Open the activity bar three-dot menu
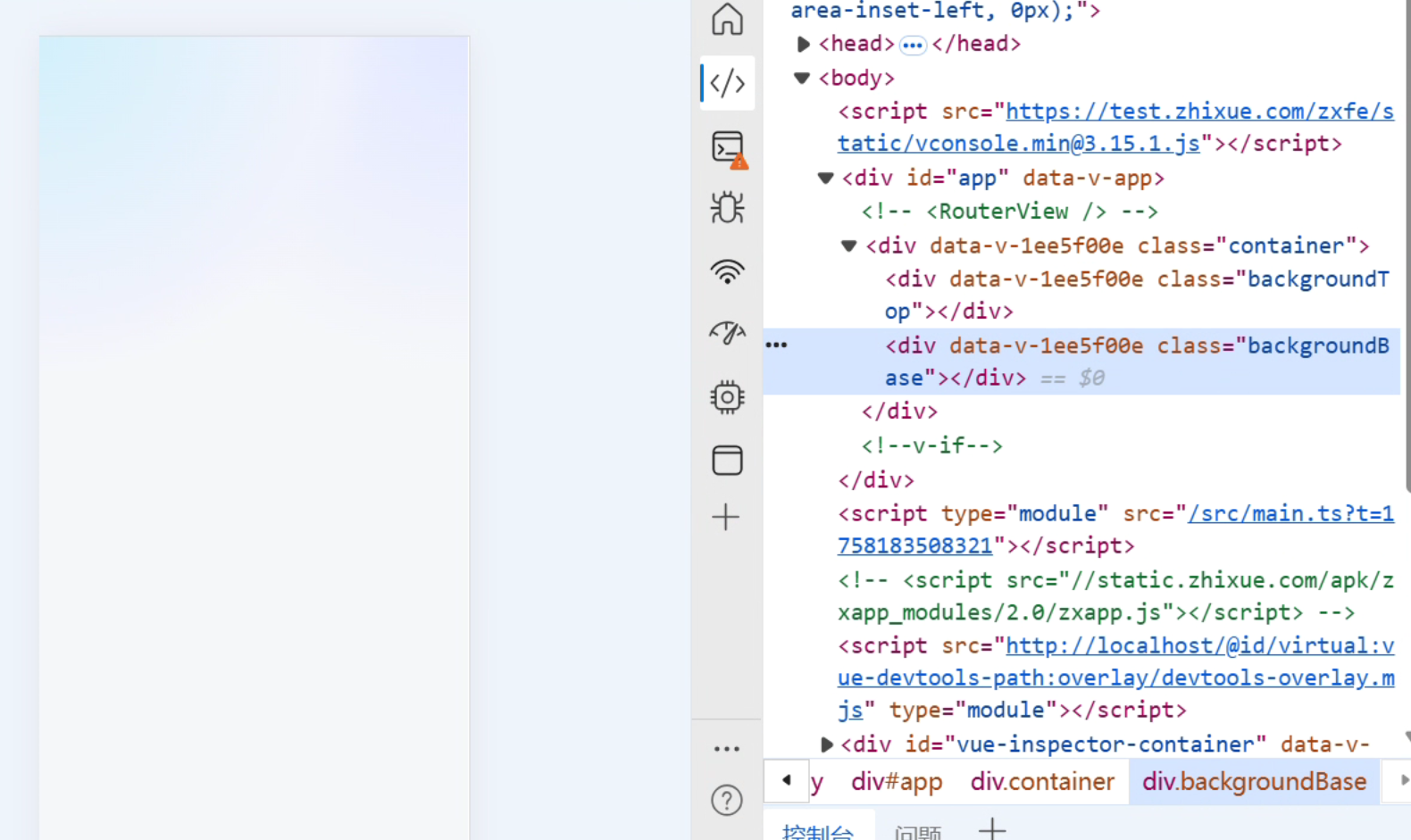Screen dimensions: 1411x840 coord(727,749)
